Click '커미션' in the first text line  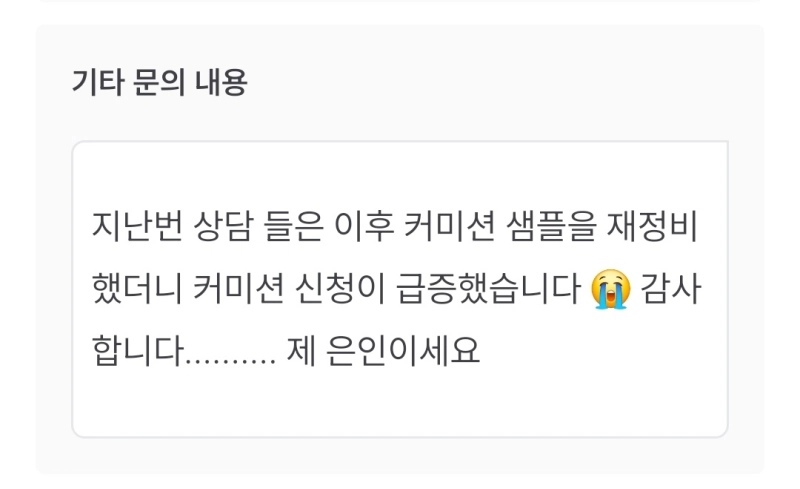pos(449,227)
